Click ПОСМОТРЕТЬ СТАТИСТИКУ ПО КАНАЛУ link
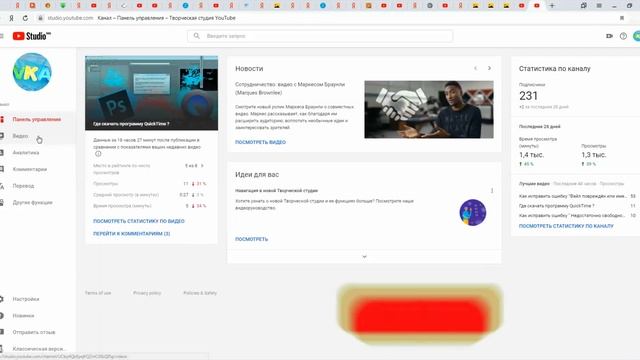Image resolution: width=640 pixels, height=360 pixels. 566,226
